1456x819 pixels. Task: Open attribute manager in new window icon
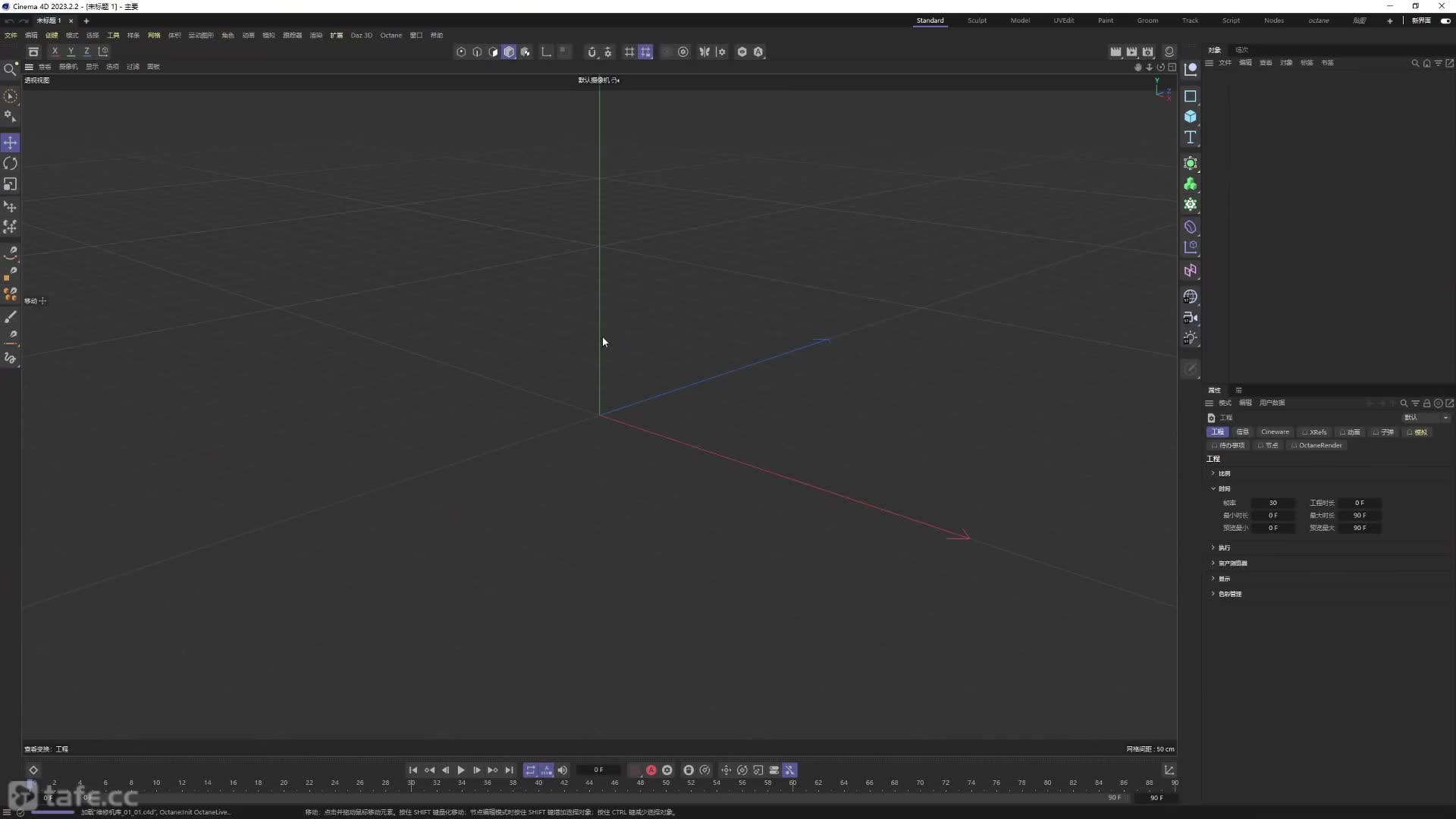click(x=1450, y=403)
